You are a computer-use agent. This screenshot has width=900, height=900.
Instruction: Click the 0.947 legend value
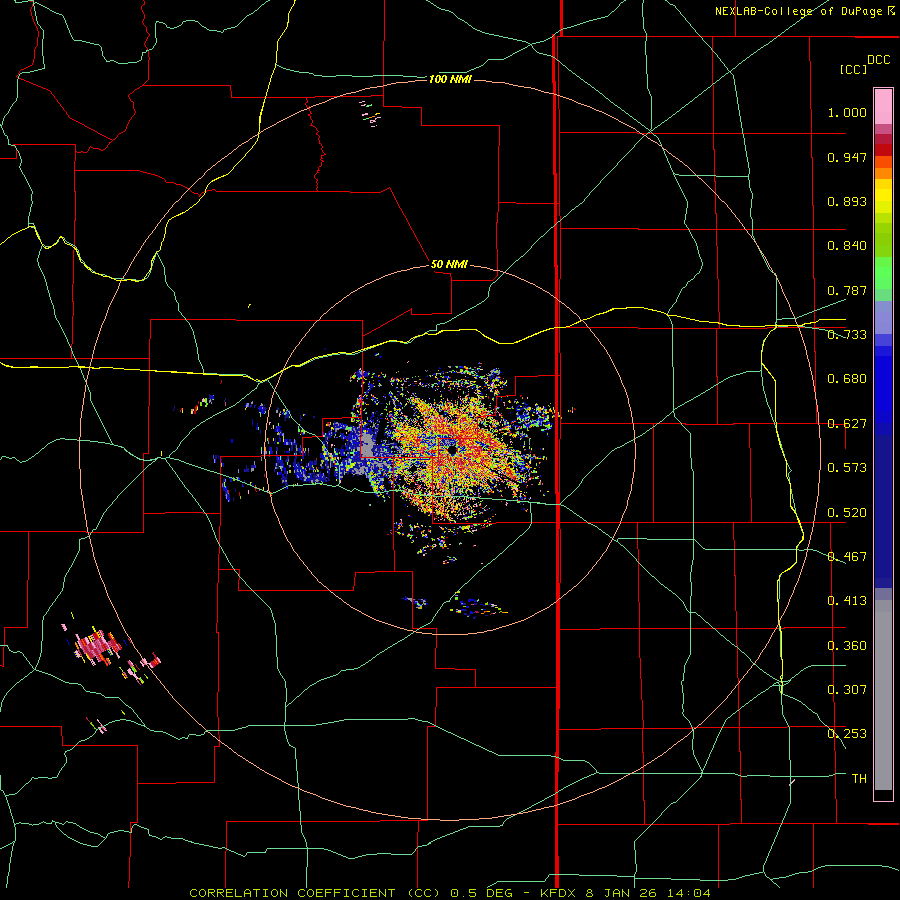pos(847,157)
